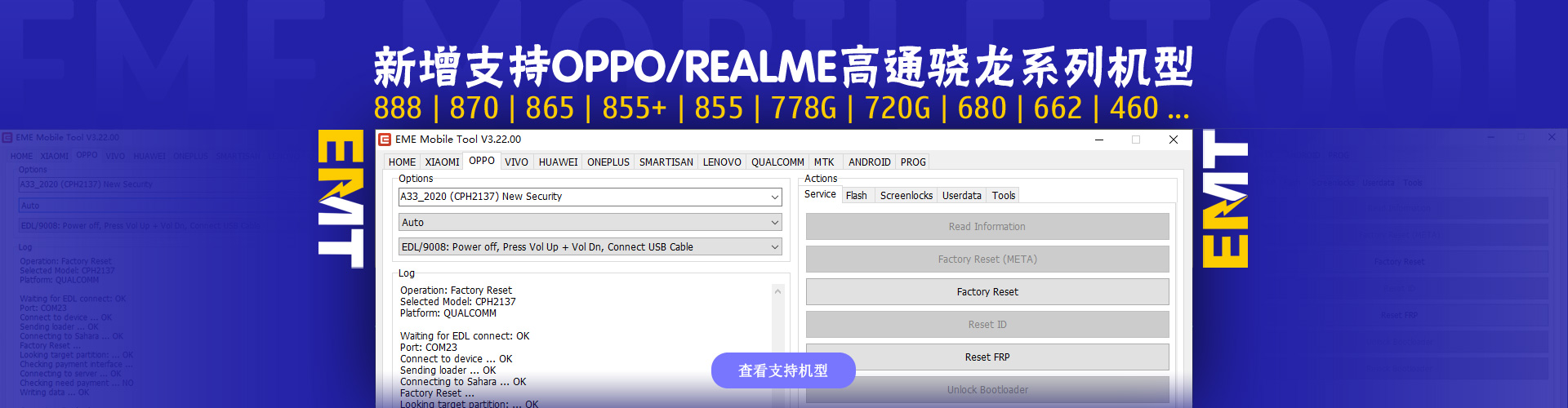
Task: Close the EME Mobile Tool window
Action: click(1174, 140)
